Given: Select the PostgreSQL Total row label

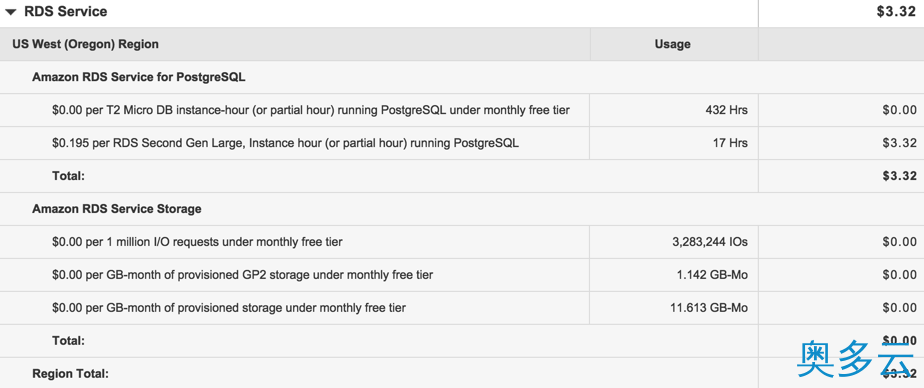Looking at the screenshot, I should click(68, 176).
